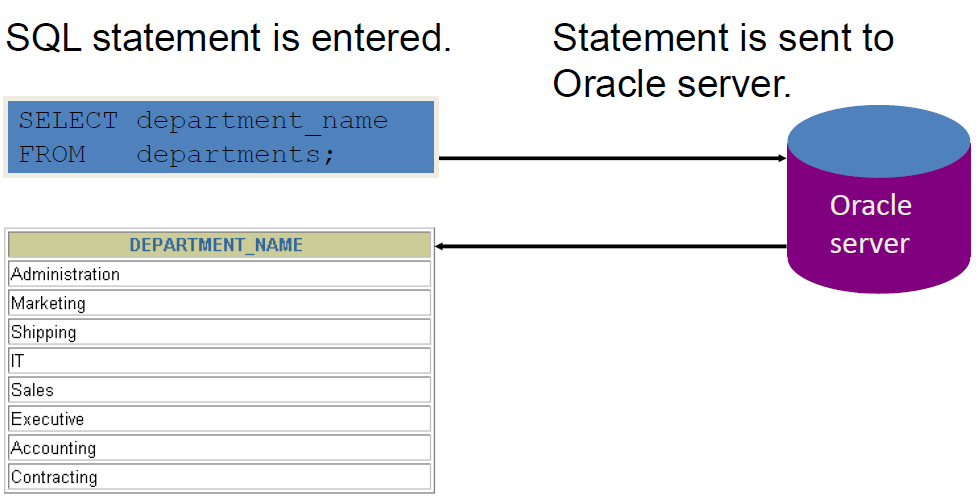Image resolution: width=980 pixels, height=504 pixels.
Task: Click the blue top of the database cylinder
Action: tap(878, 141)
